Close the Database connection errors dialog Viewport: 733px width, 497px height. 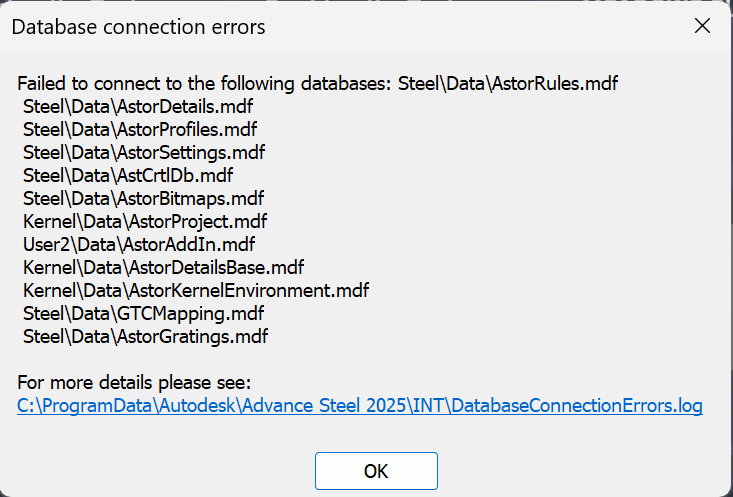point(702,27)
